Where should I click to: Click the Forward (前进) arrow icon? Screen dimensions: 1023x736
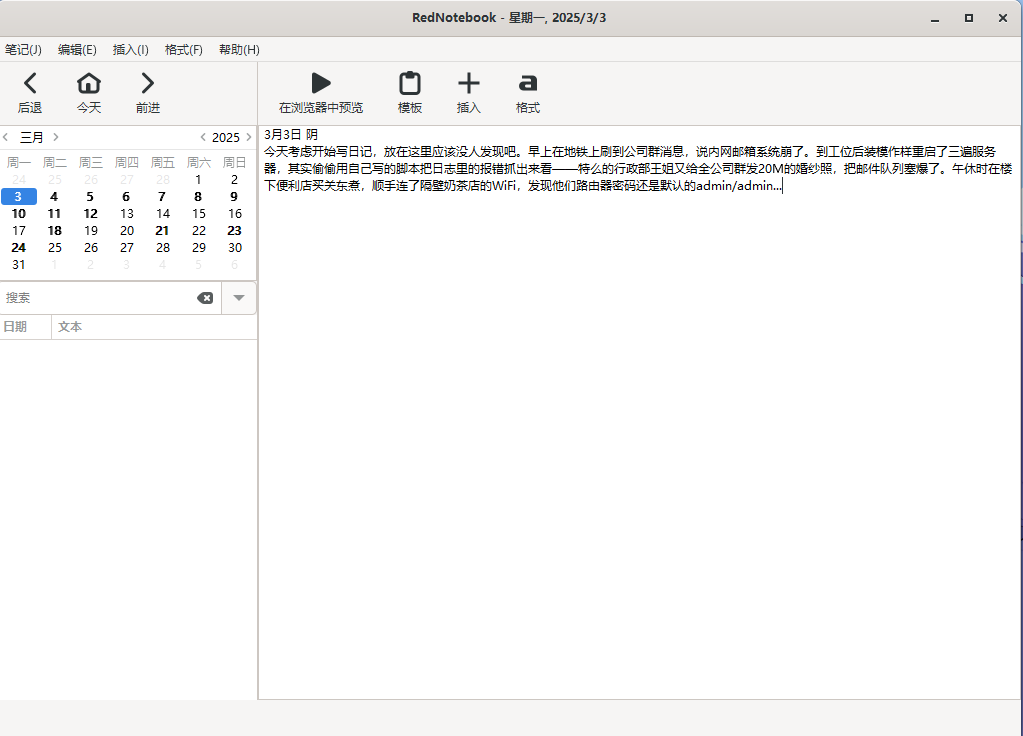pos(148,84)
